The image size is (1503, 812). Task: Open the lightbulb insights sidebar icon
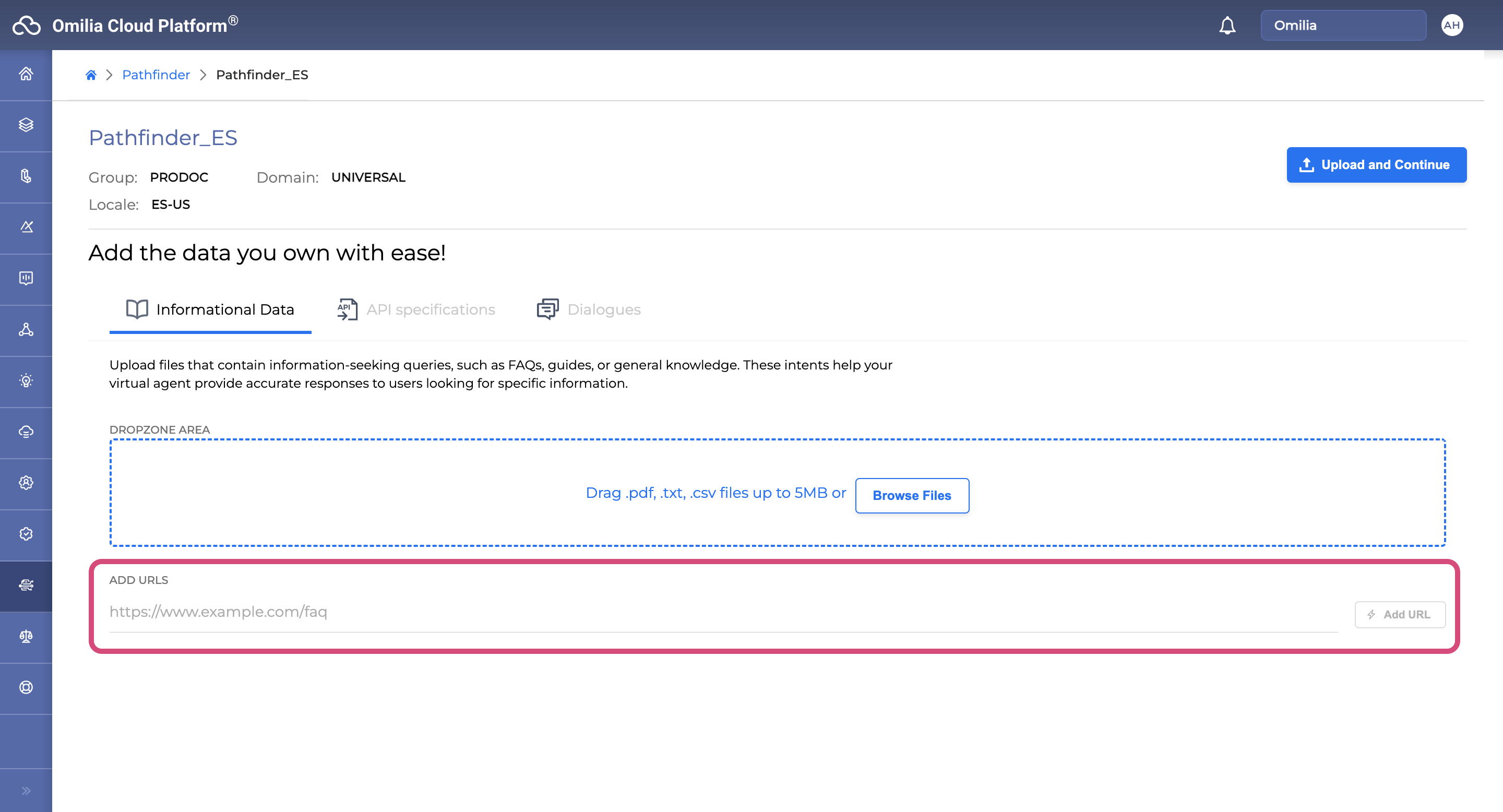point(26,381)
